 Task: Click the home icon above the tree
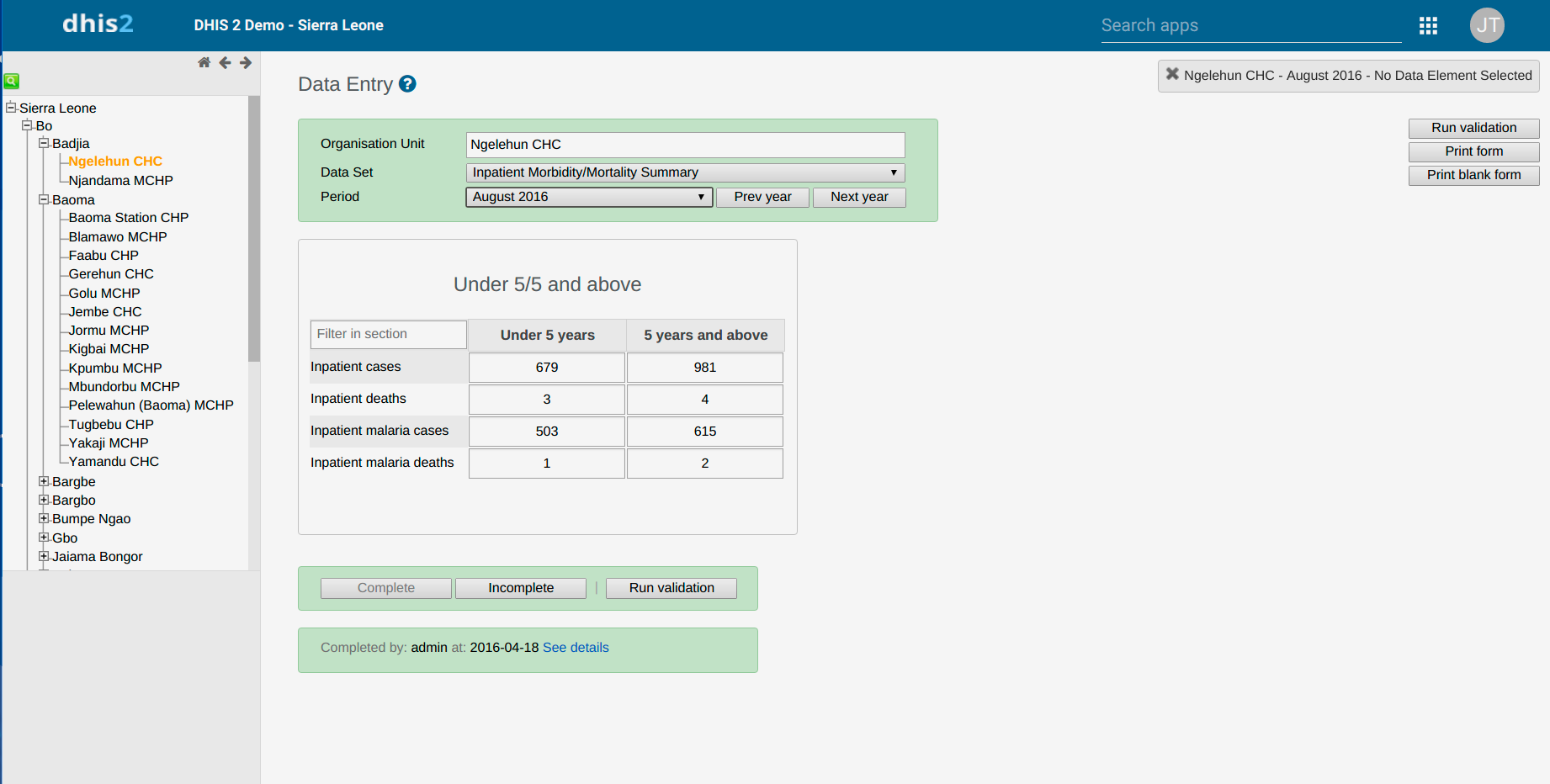point(204,62)
